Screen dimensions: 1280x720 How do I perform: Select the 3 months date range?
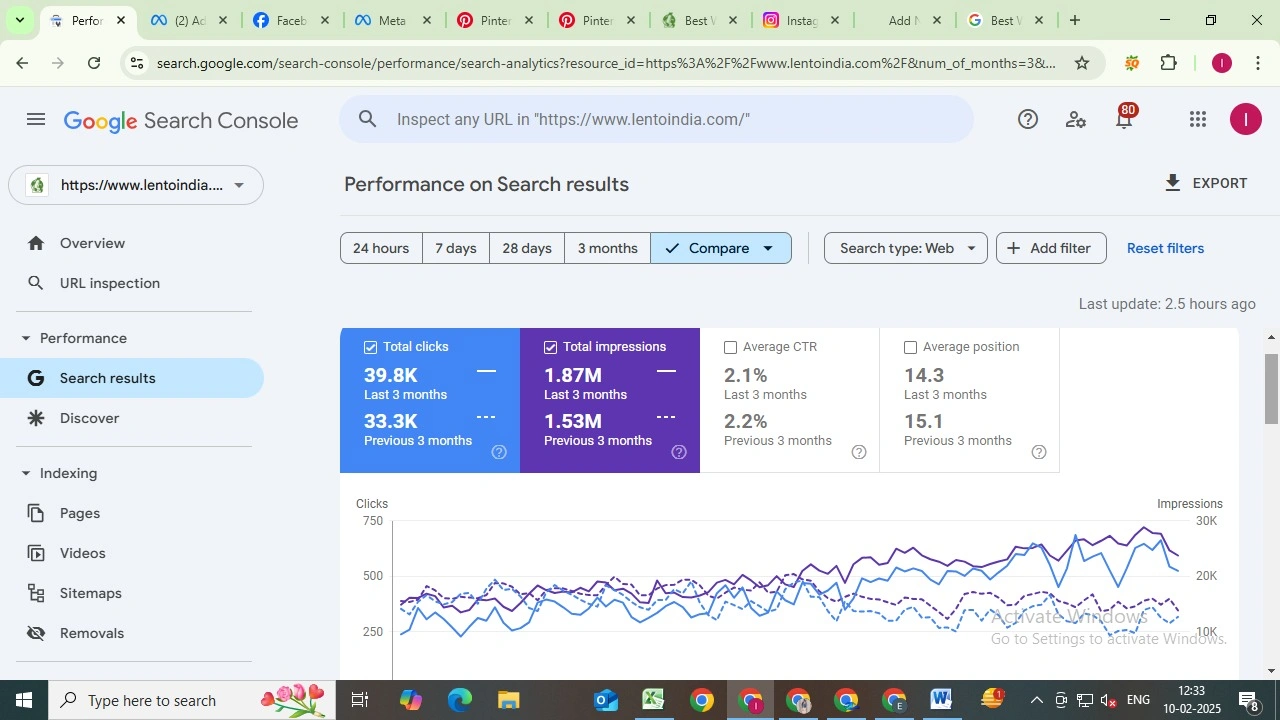[x=608, y=248]
